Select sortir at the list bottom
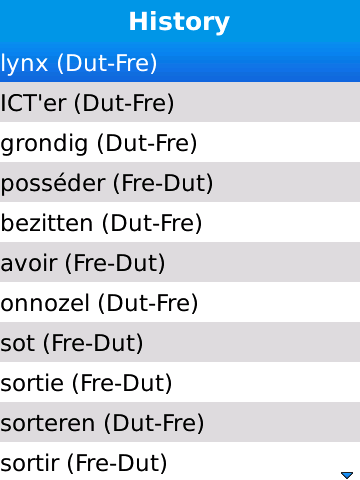The image size is (360, 480). click(x=180, y=461)
